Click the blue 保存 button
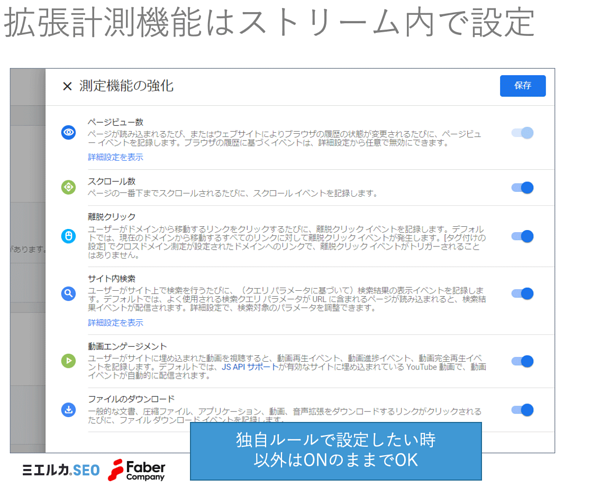 (523, 86)
